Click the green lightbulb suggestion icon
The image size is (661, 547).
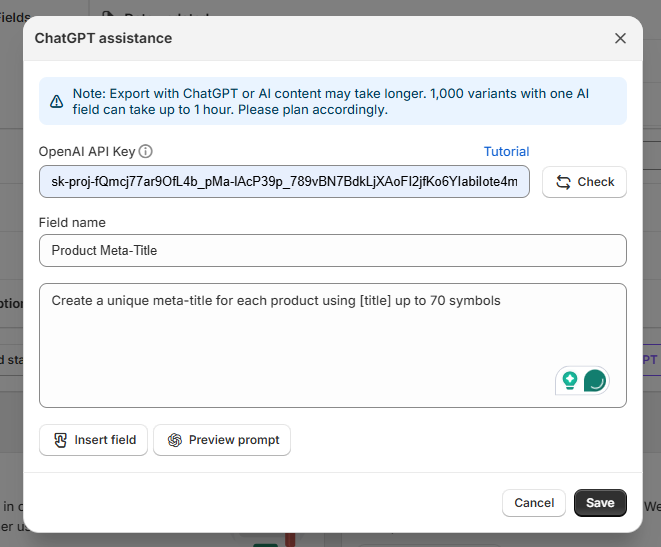(570, 381)
